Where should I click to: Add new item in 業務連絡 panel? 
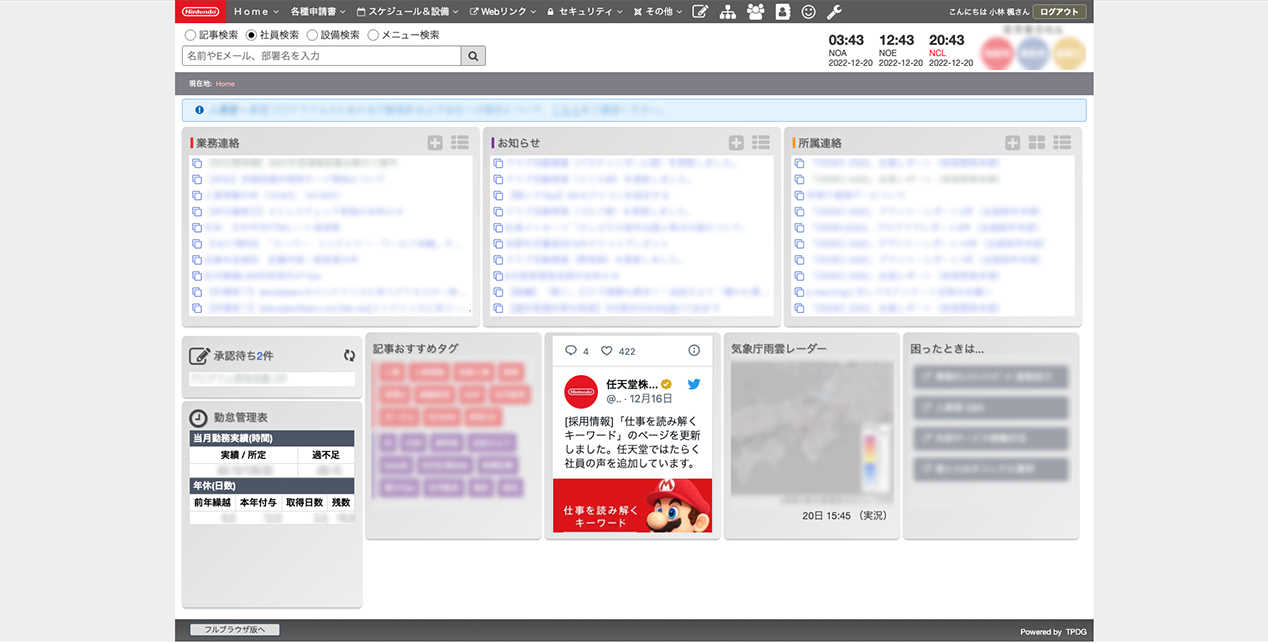(435, 143)
